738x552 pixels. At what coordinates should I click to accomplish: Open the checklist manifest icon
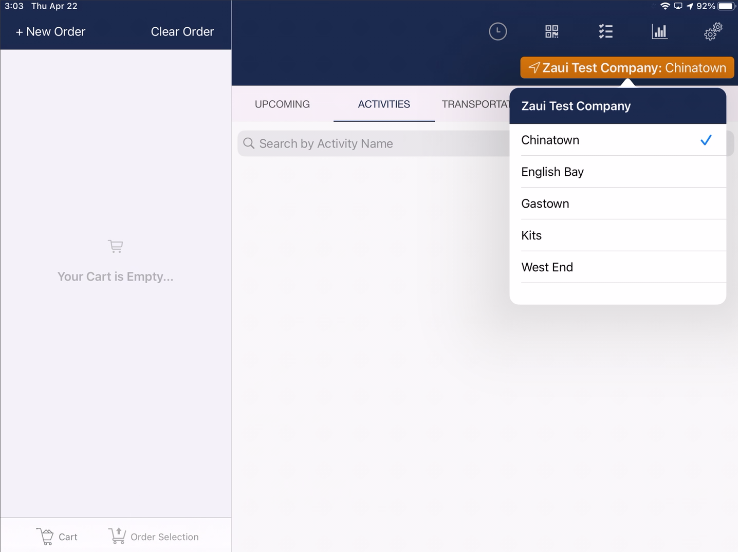tap(605, 32)
